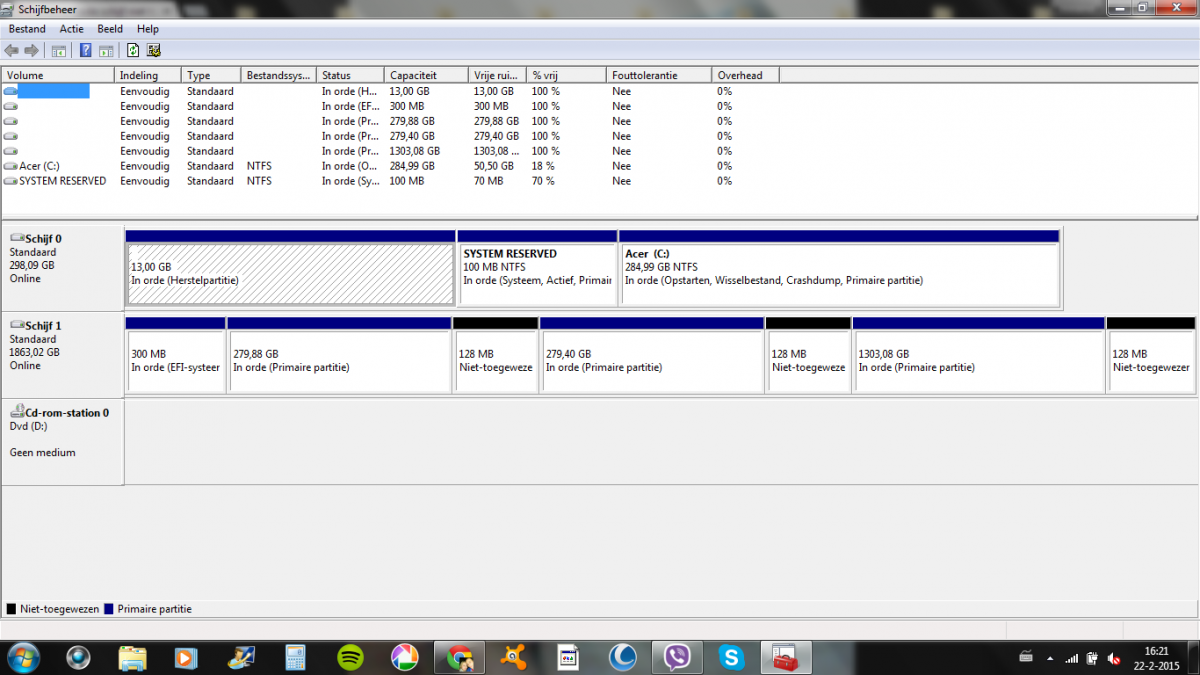Open Windows Media Player from taskbar
Screen dimensions: 1200x675
click(187, 657)
